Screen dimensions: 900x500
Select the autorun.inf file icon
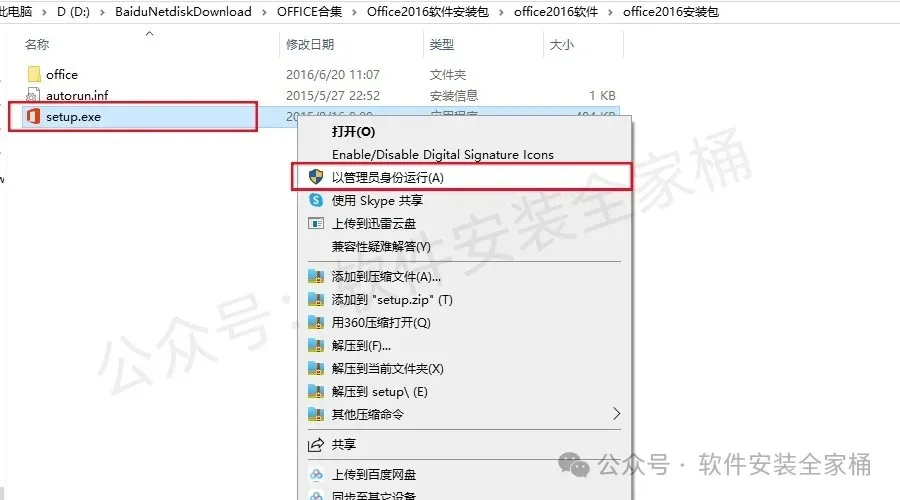33,95
